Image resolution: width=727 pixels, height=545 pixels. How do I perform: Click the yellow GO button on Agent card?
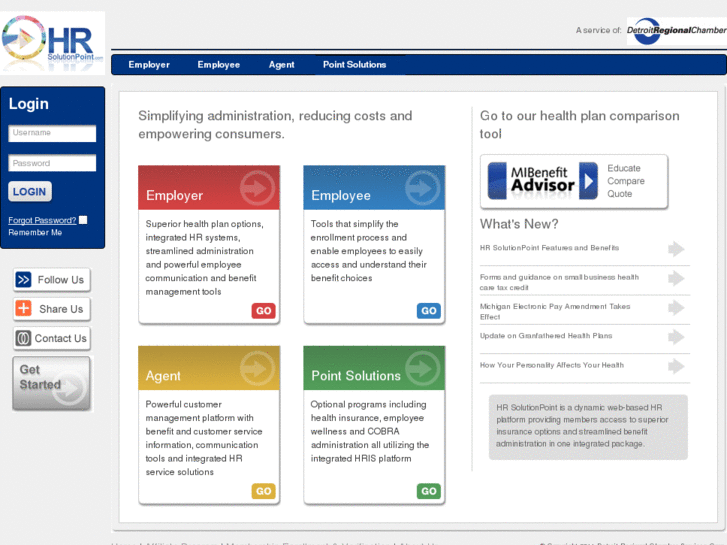[x=263, y=491]
